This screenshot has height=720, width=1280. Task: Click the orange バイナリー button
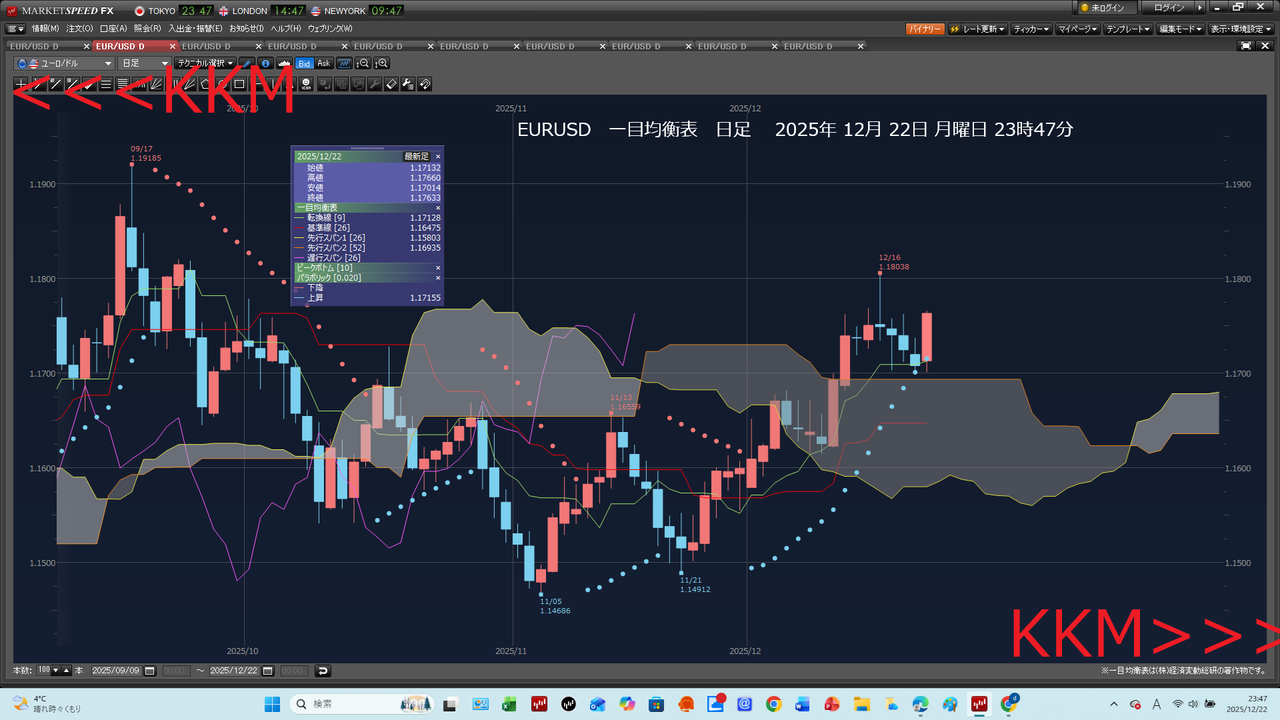(x=924, y=29)
